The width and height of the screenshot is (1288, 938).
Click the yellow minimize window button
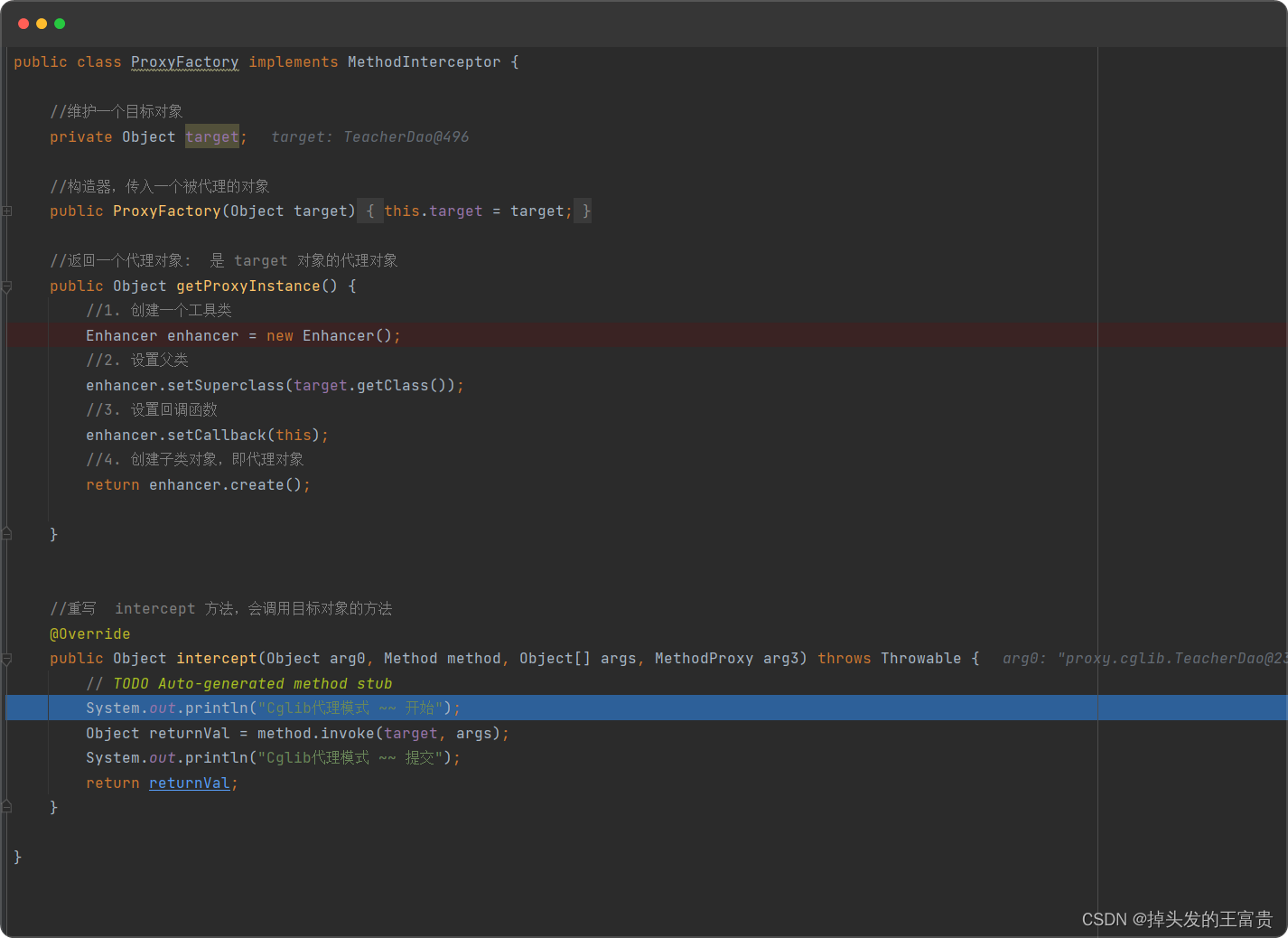(x=42, y=23)
